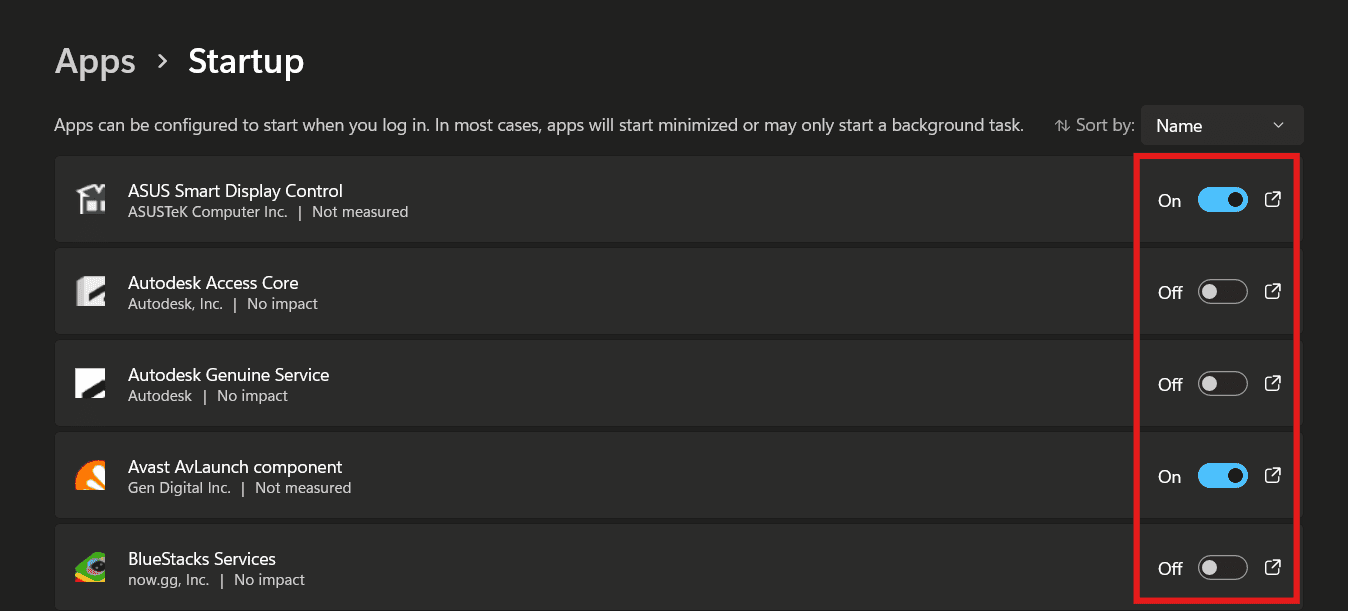Open external link icon for BlueStacks Services
The image size is (1348, 611).
click(1273, 567)
